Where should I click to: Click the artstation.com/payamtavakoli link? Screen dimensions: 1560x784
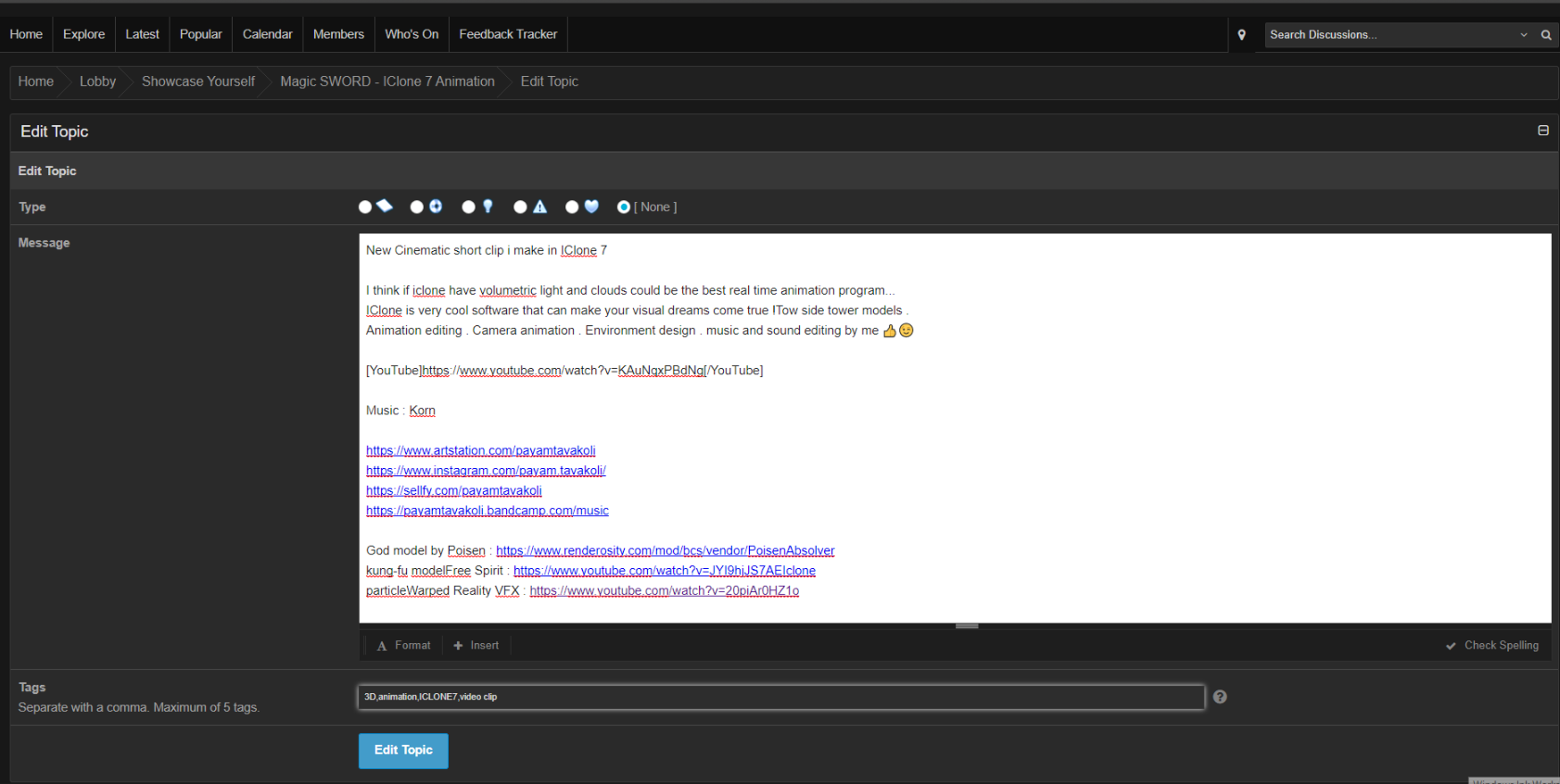(x=480, y=450)
